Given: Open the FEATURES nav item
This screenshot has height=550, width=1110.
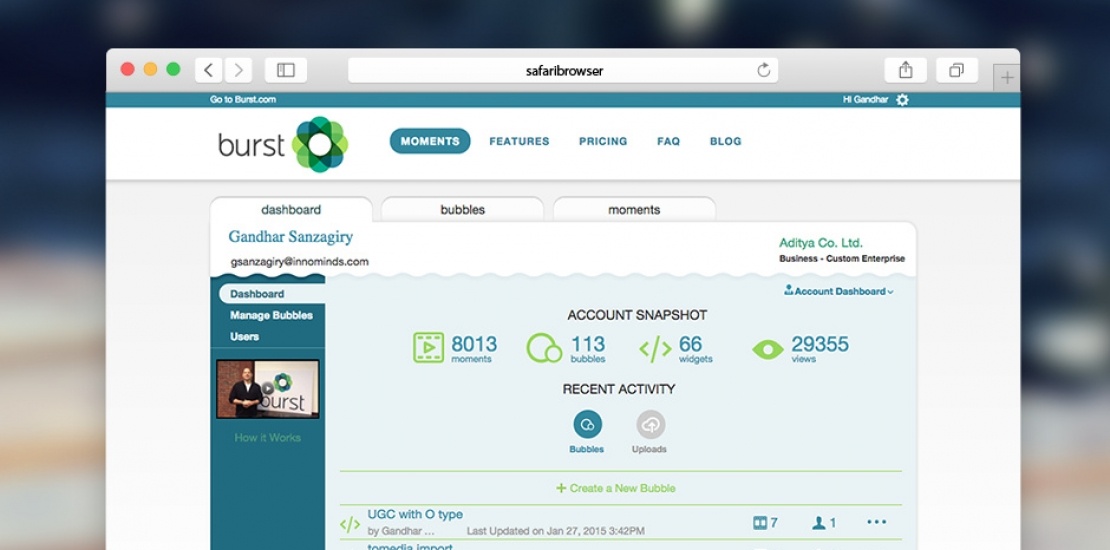Looking at the screenshot, I should pyautogui.click(x=519, y=141).
